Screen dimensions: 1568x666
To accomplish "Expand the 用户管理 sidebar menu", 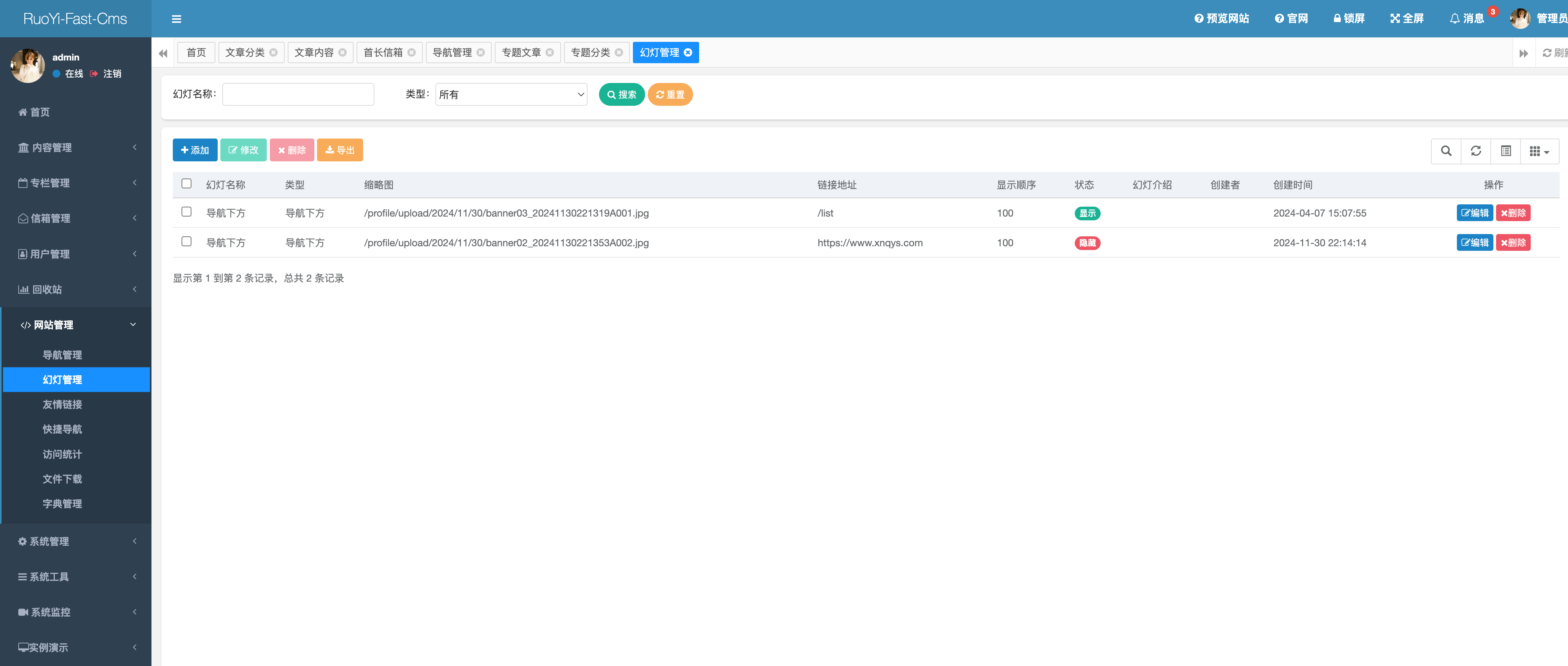I will (x=75, y=254).
